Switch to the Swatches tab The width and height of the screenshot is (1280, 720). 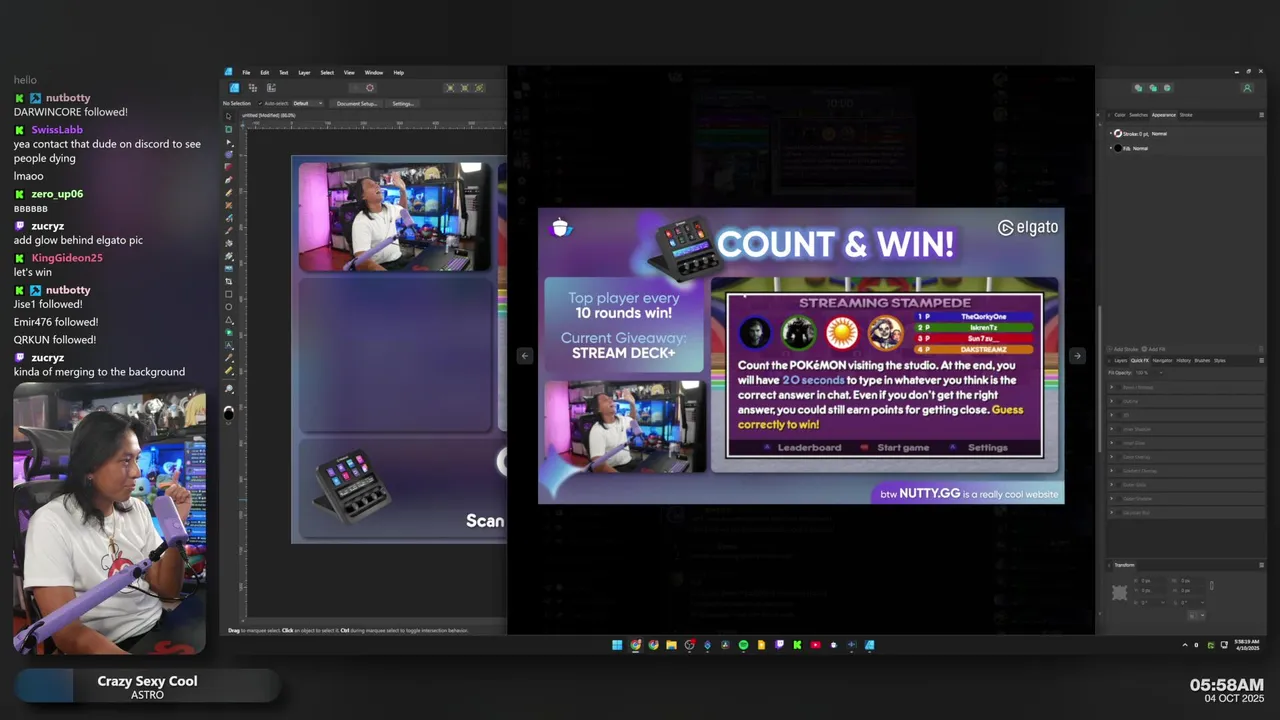[1138, 114]
